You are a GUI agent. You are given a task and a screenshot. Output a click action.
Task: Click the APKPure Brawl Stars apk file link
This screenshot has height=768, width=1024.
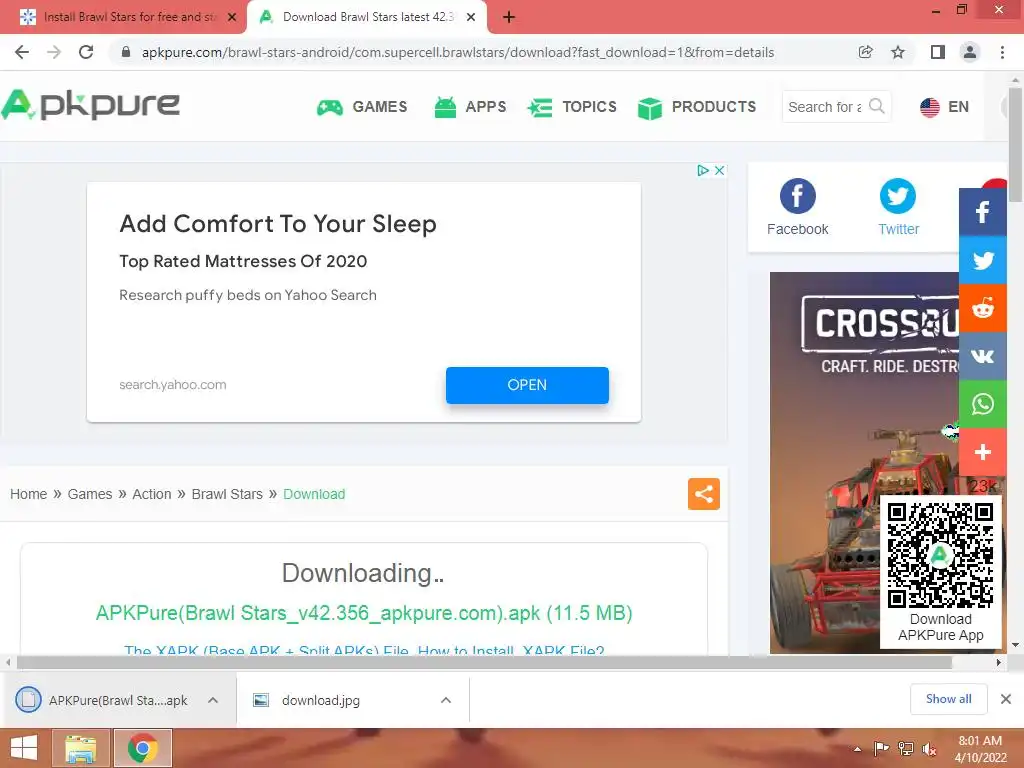point(364,613)
